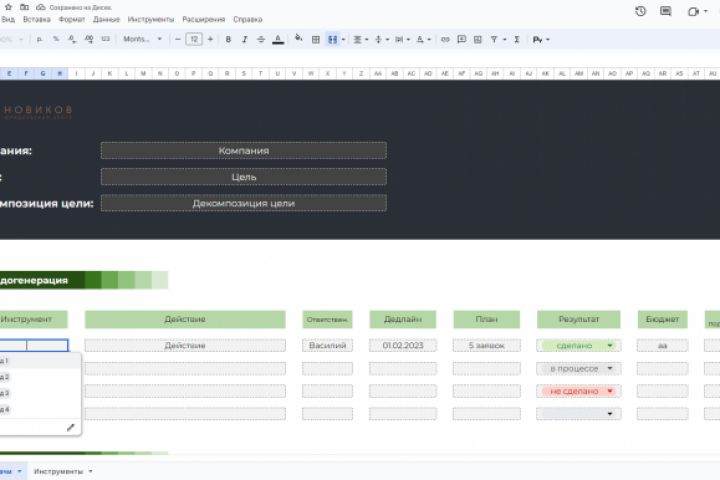The height and width of the screenshot is (480, 720).
Task: Click the Действие column header
Action: pyautogui.click(x=185, y=319)
